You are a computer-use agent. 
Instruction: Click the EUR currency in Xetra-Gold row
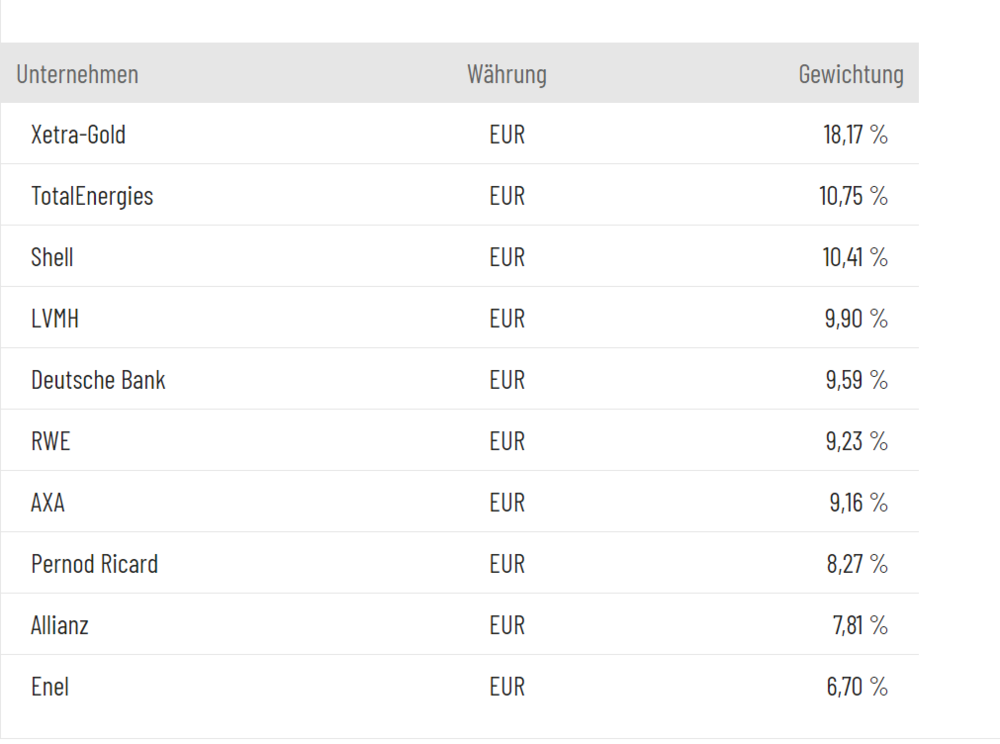[507, 134]
